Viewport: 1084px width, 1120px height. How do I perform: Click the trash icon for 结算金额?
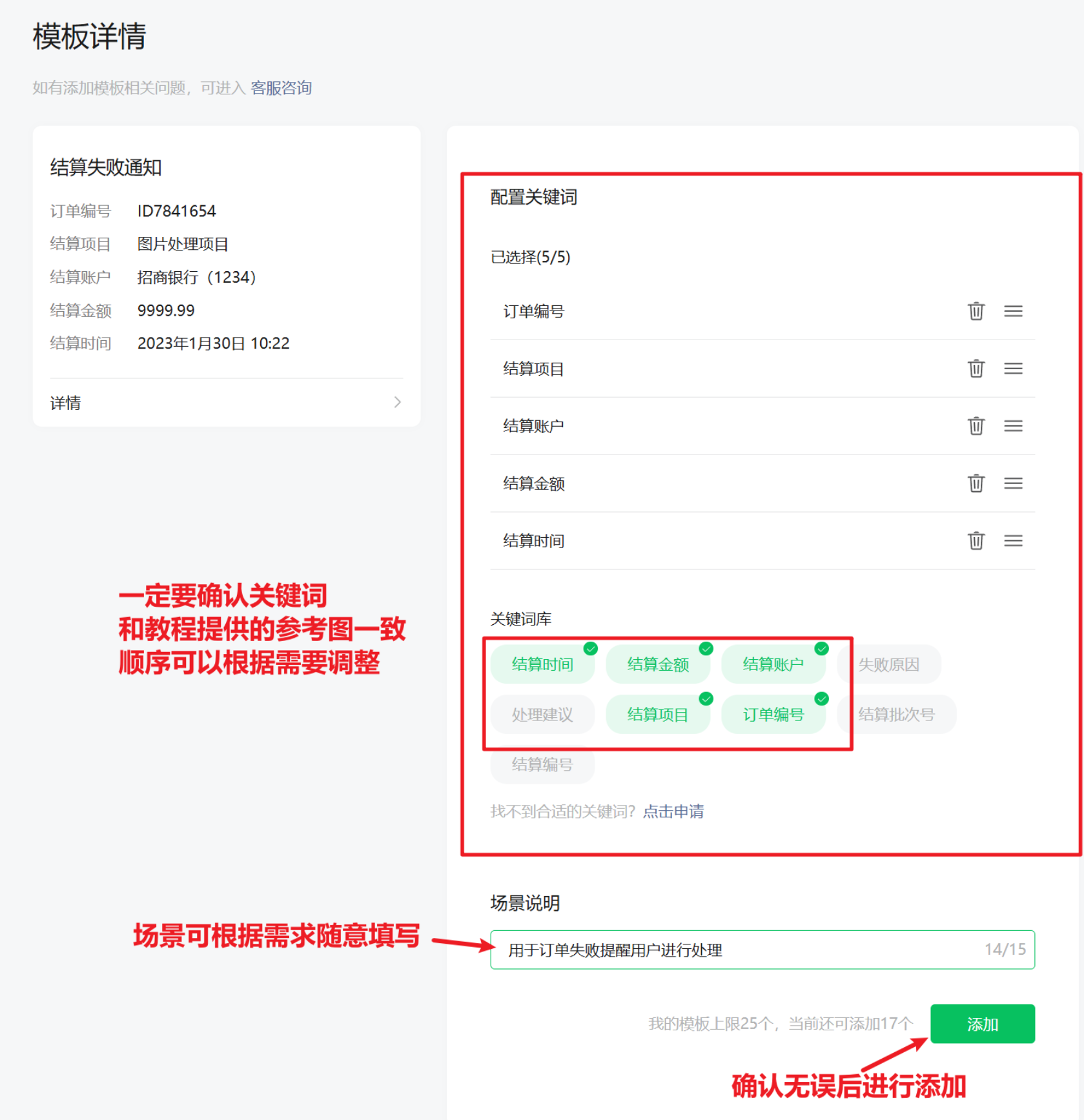(x=976, y=484)
